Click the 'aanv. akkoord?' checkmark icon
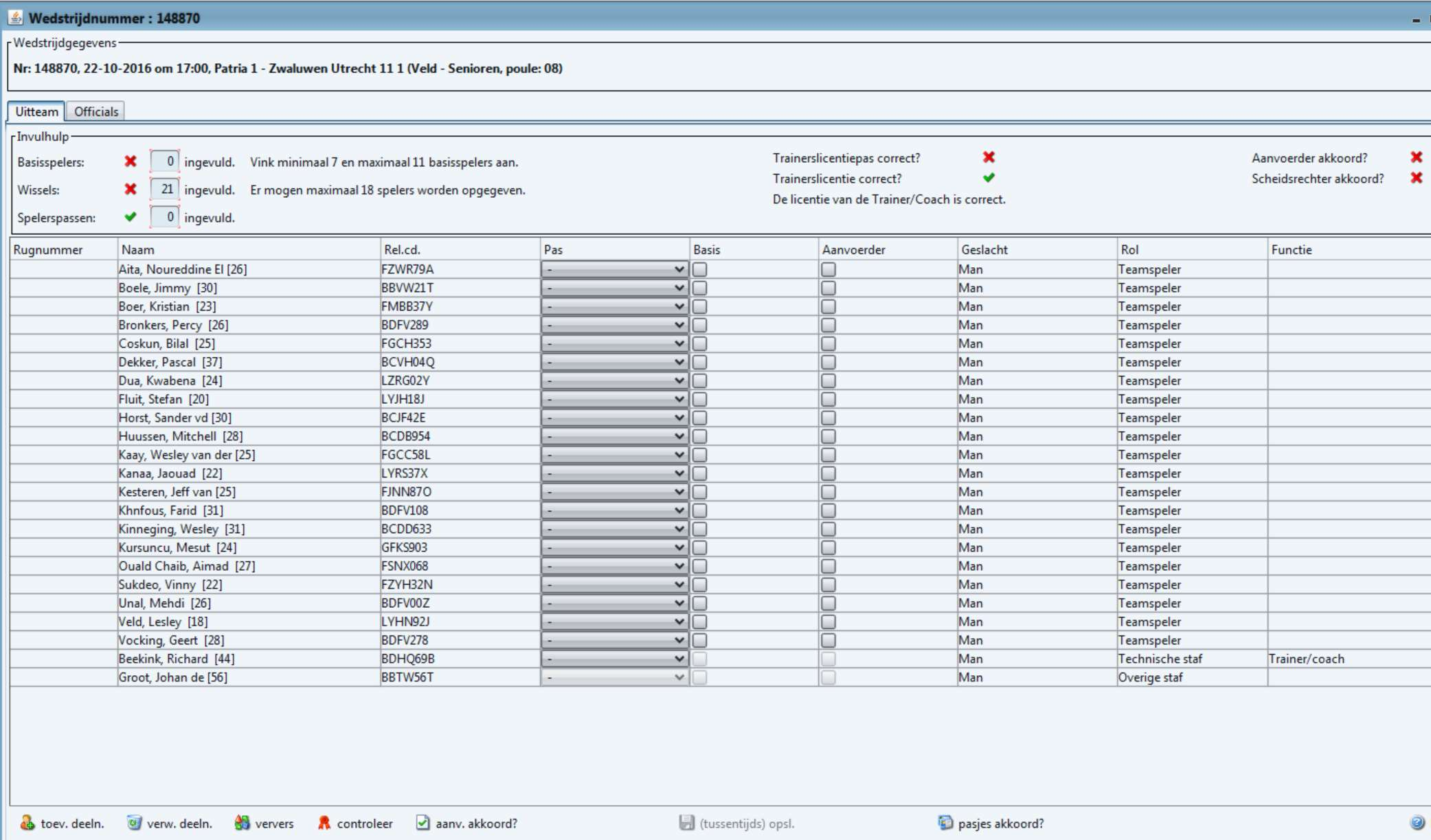Viewport: 1431px width, 840px height. point(422,823)
